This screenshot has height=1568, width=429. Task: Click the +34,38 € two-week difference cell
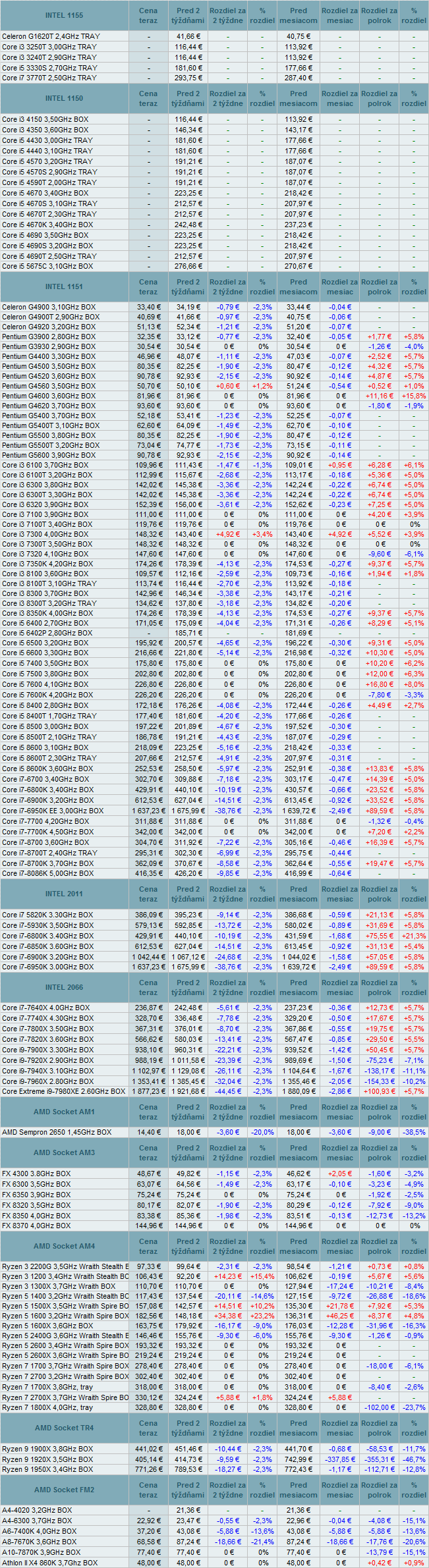click(x=229, y=1316)
